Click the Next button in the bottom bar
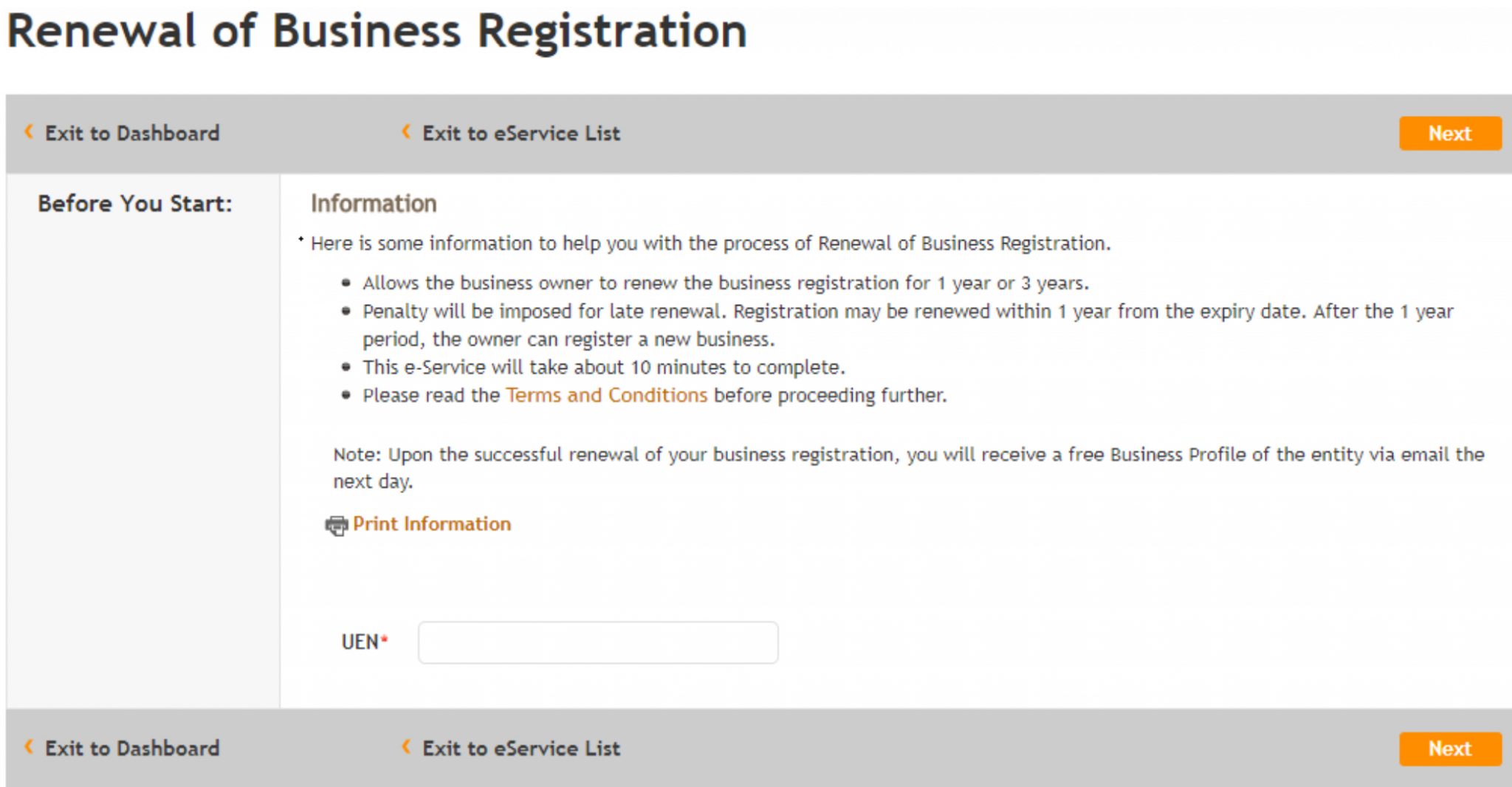 [1450, 749]
